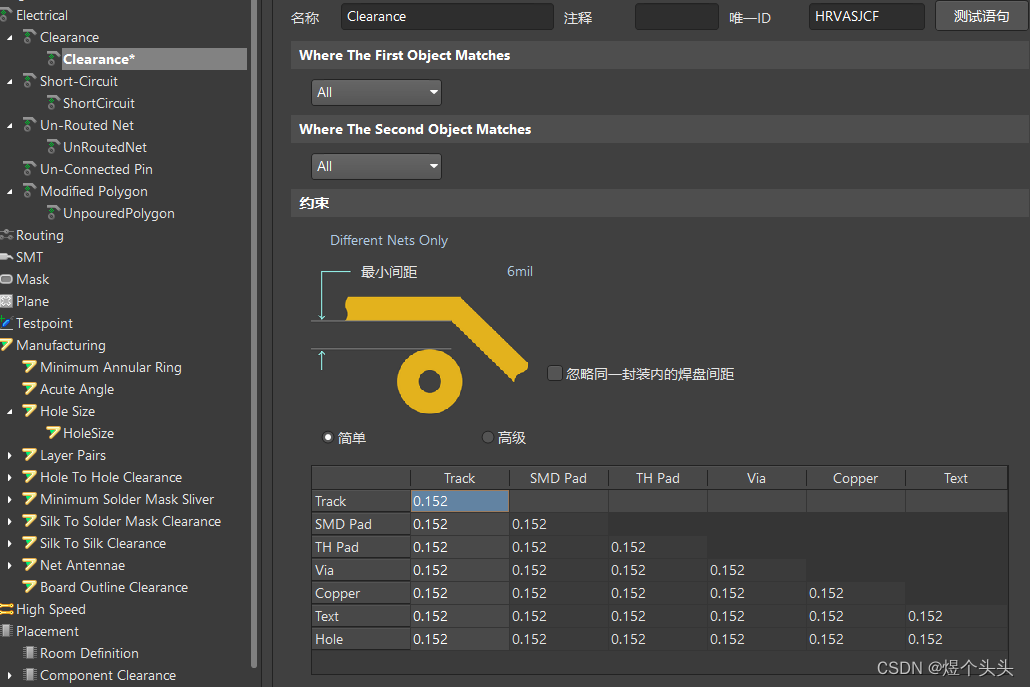Select the 简单 (Simple) radio option
Screen dimensions: 1030x687
tap(328, 437)
